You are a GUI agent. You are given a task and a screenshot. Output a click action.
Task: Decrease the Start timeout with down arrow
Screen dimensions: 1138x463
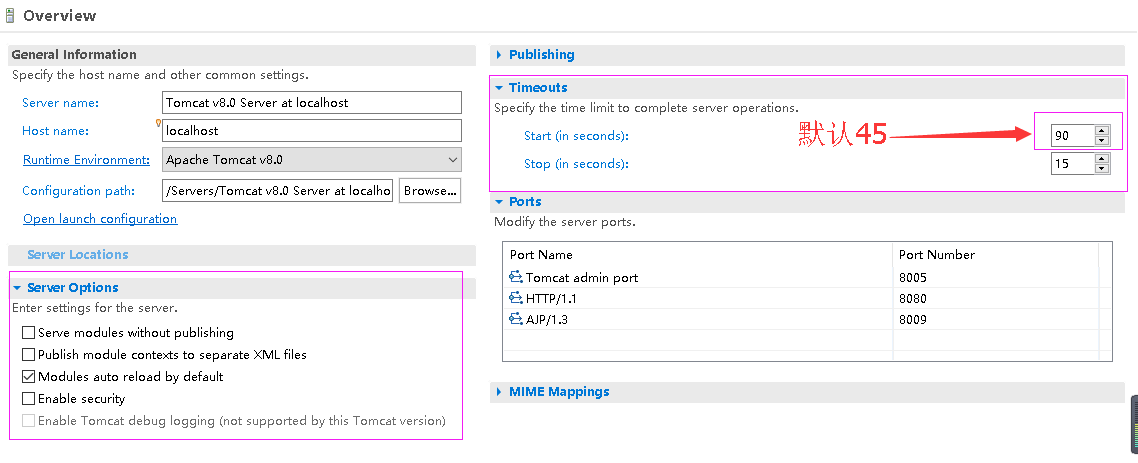(1102, 140)
